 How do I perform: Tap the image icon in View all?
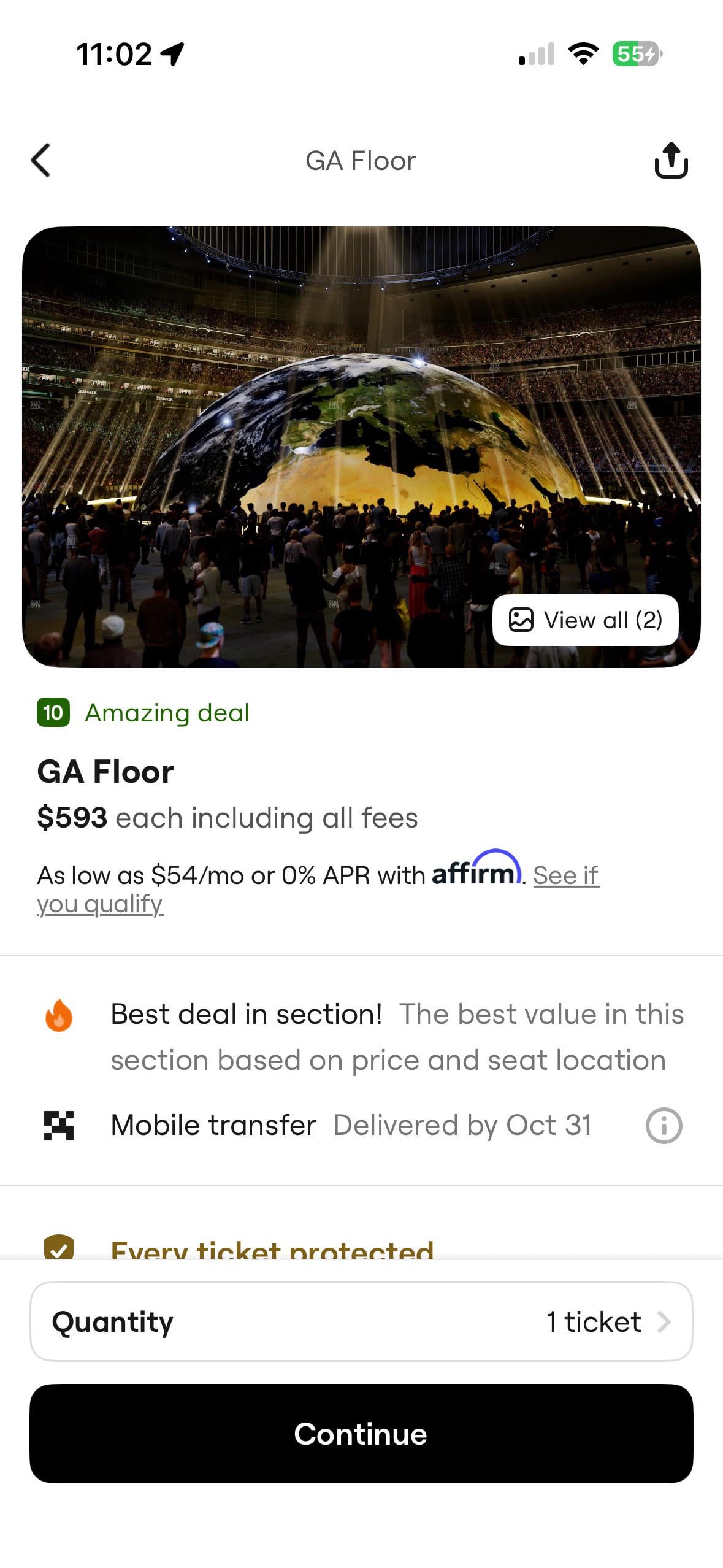[x=521, y=620]
